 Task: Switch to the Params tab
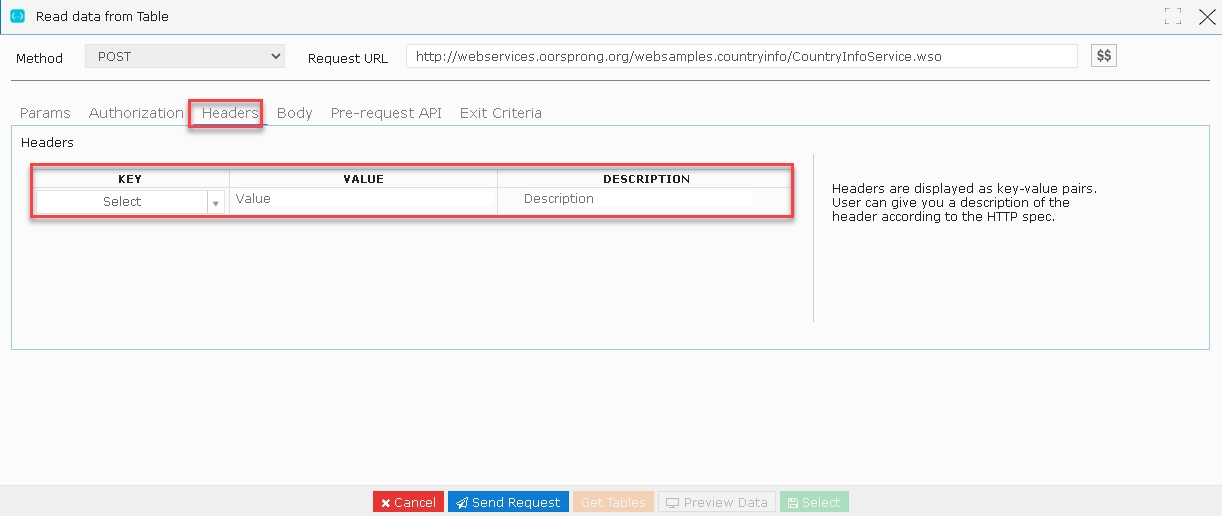45,113
